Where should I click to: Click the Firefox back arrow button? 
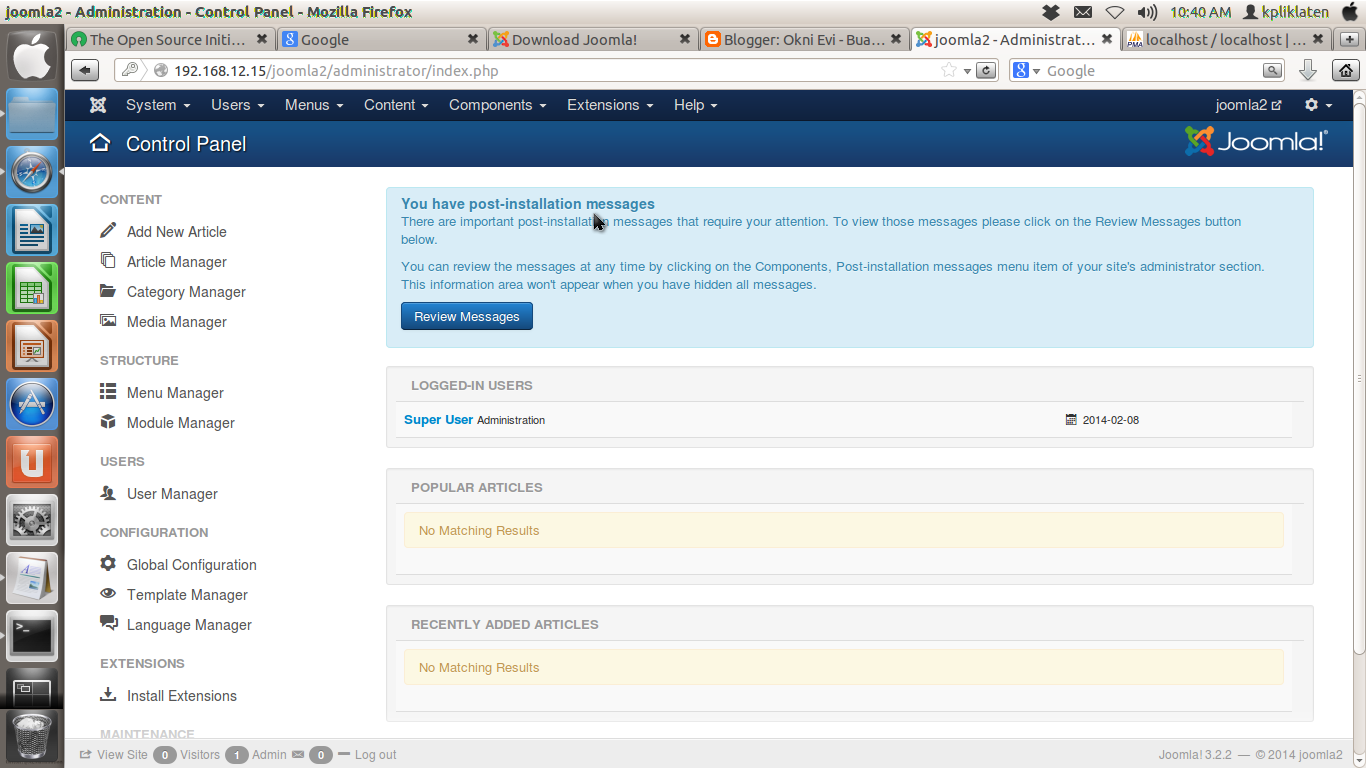(85, 70)
